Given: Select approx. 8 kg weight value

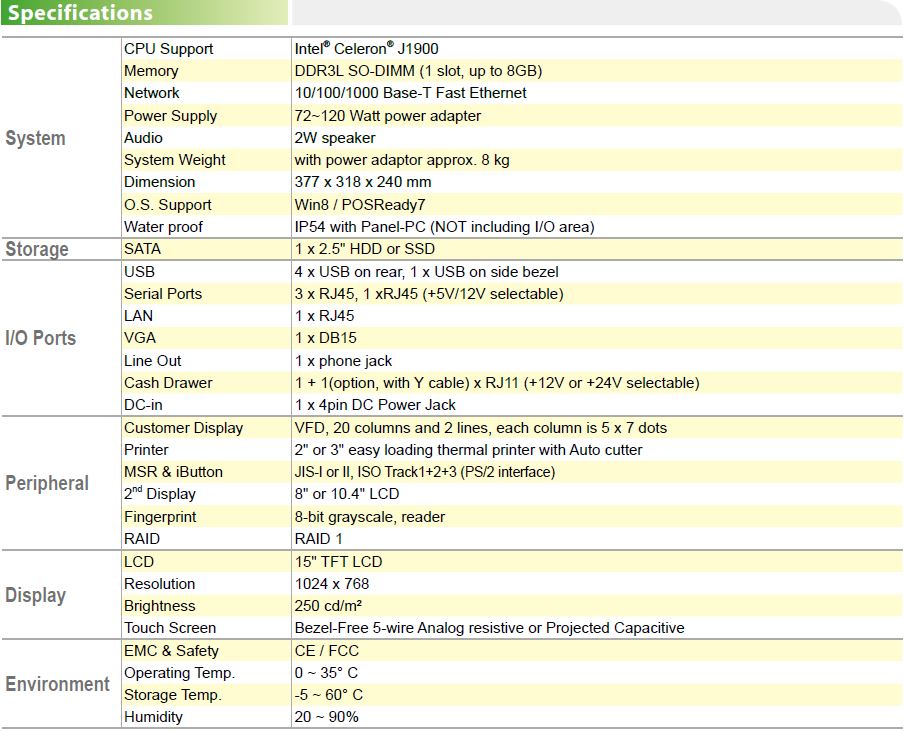Looking at the screenshot, I should (402, 160).
